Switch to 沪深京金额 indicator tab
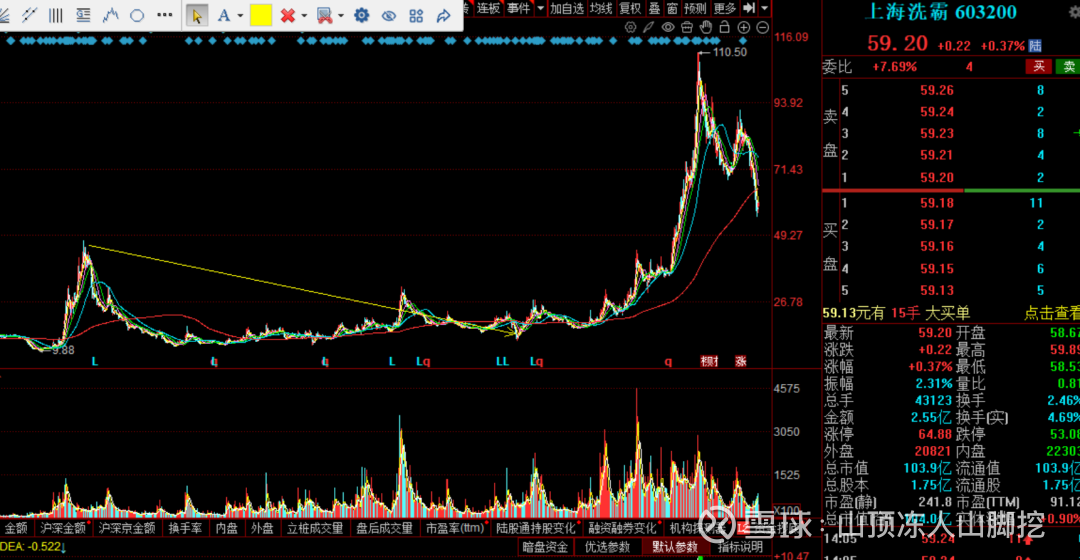 pyautogui.click(x=127, y=528)
